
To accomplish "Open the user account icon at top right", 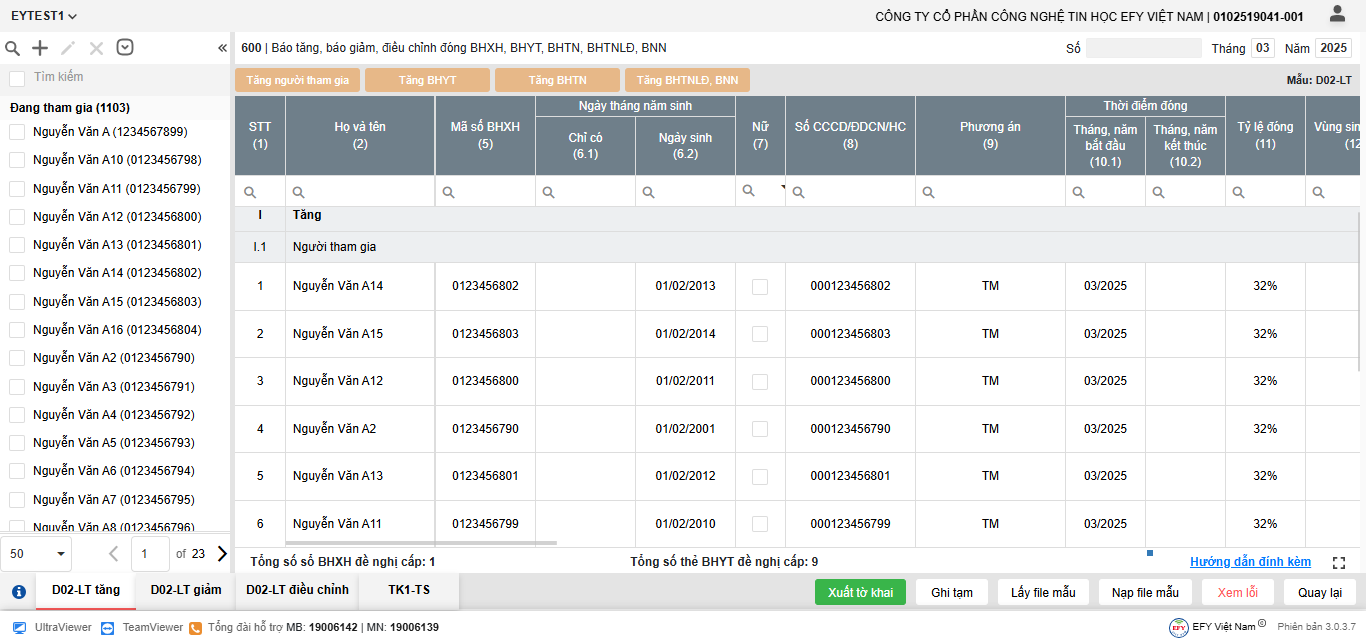I will click(x=1337, y=14).
